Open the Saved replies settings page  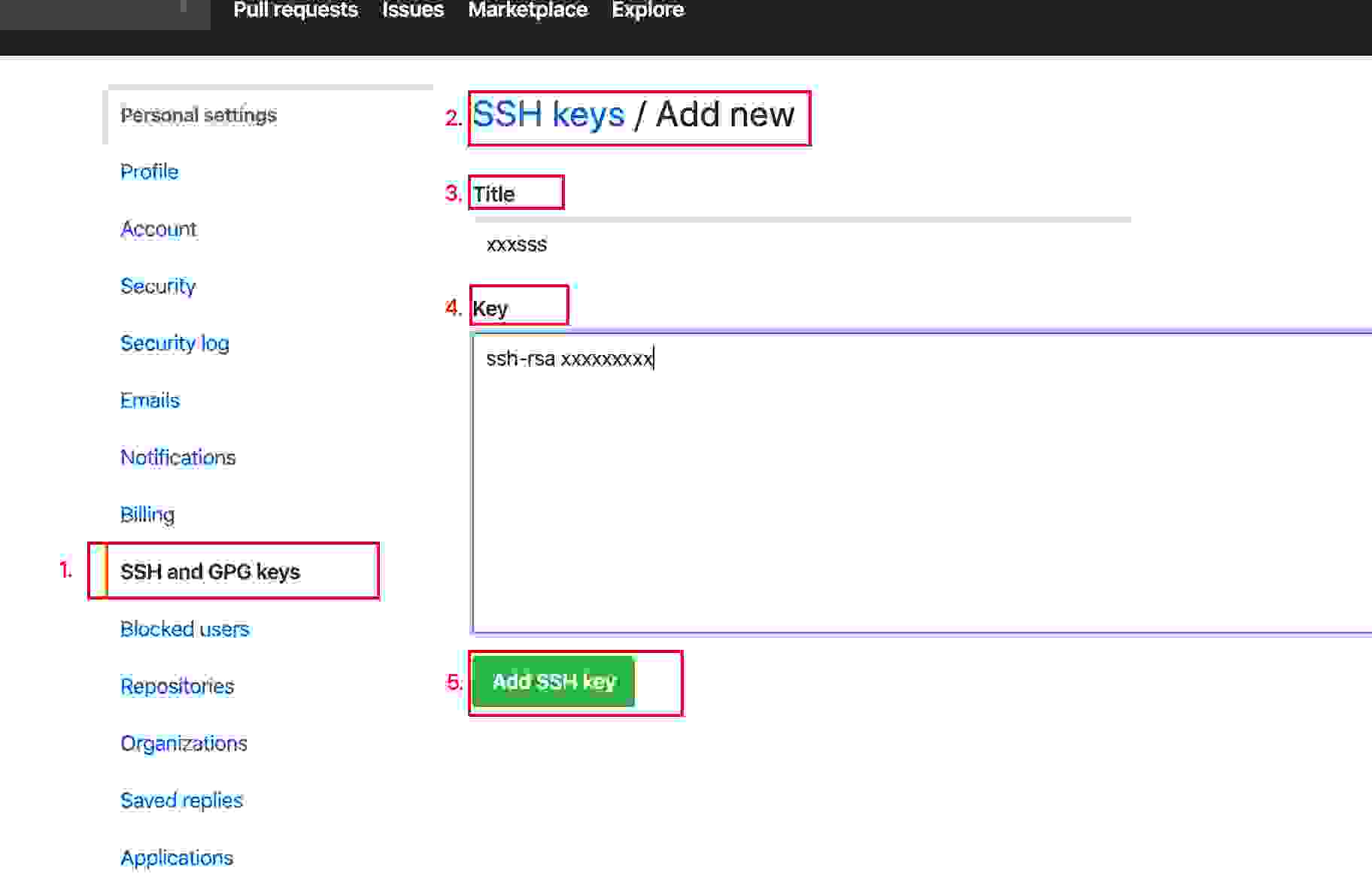tap(181, 800)
